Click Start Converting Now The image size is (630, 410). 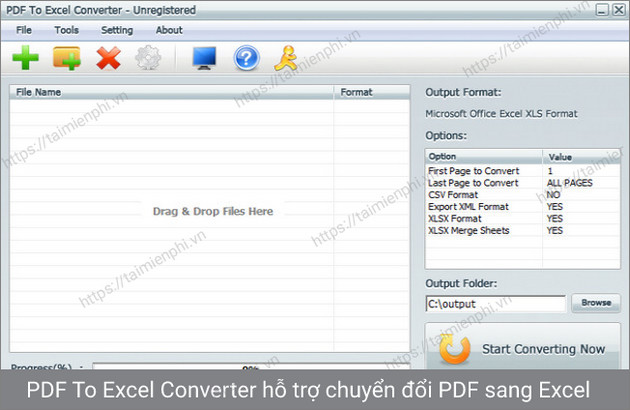(522, 346)
